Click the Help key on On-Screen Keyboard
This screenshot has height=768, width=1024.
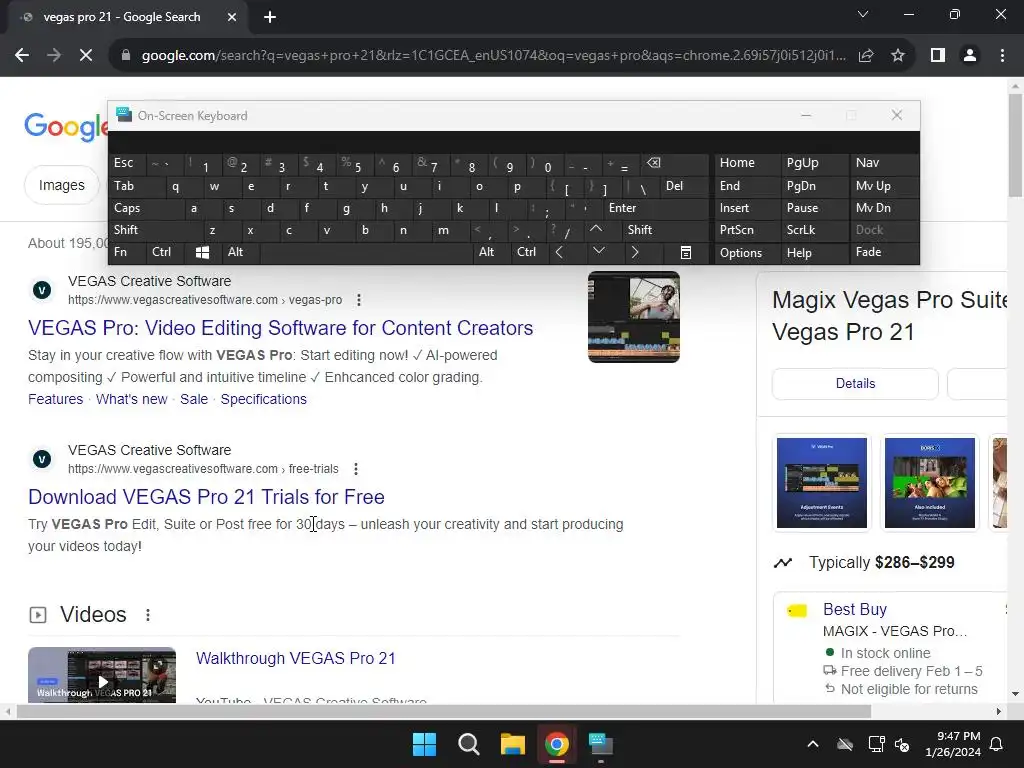coord(814,253)
